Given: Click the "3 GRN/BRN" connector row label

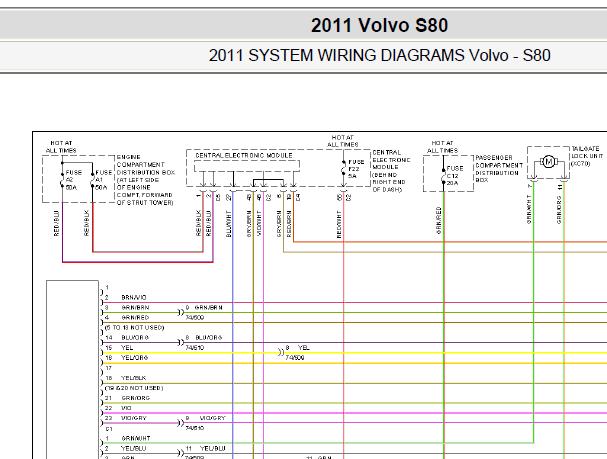Looking at the screenshot, I should click(x=127, y=308).
